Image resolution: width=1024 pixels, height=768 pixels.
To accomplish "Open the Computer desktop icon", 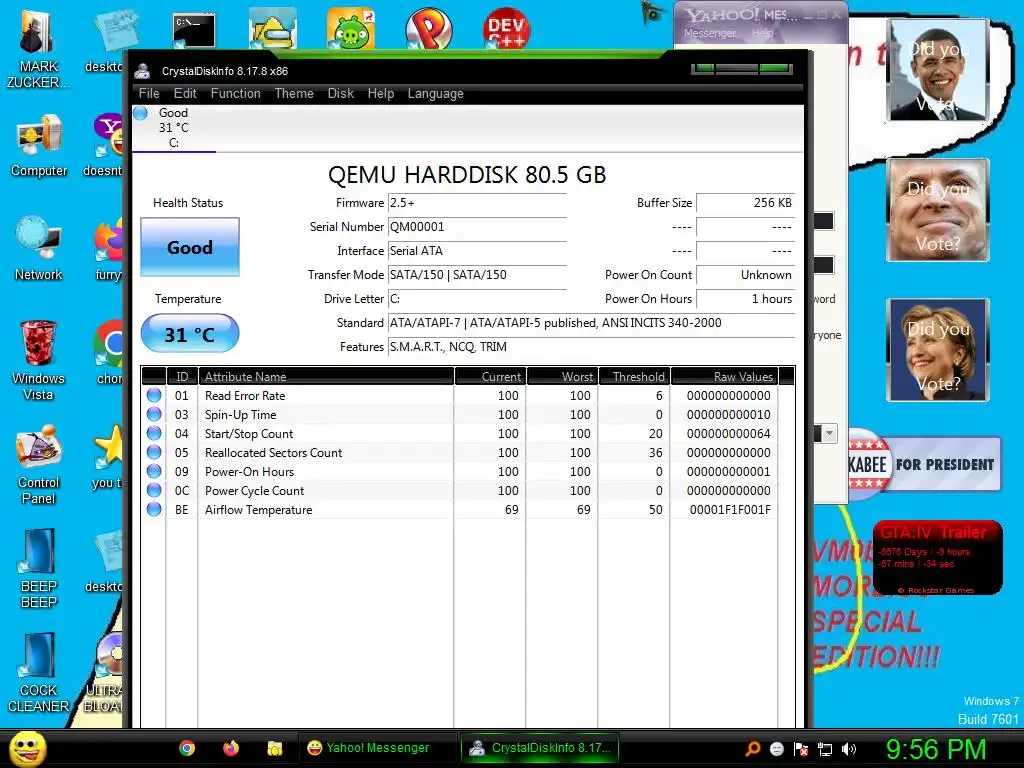I will (39, 145).
